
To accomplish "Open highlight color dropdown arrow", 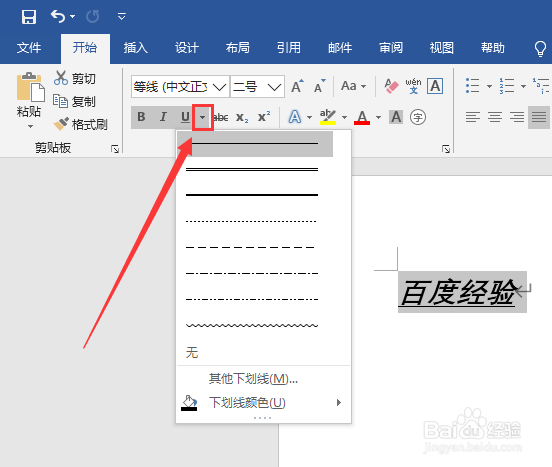I will click(x=344, y=117).
